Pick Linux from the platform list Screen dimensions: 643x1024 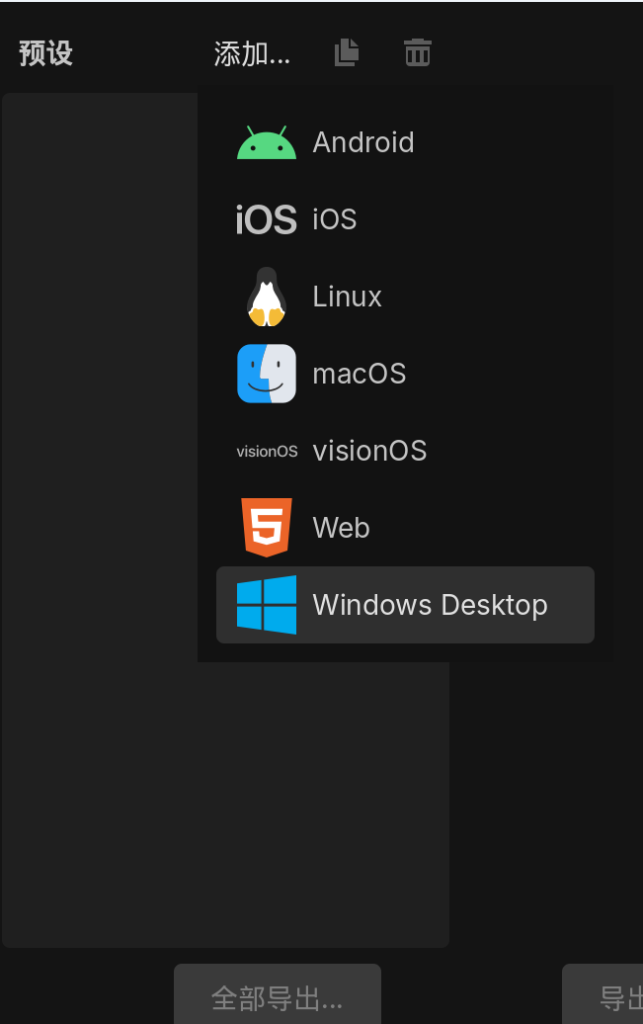point(347,297)
